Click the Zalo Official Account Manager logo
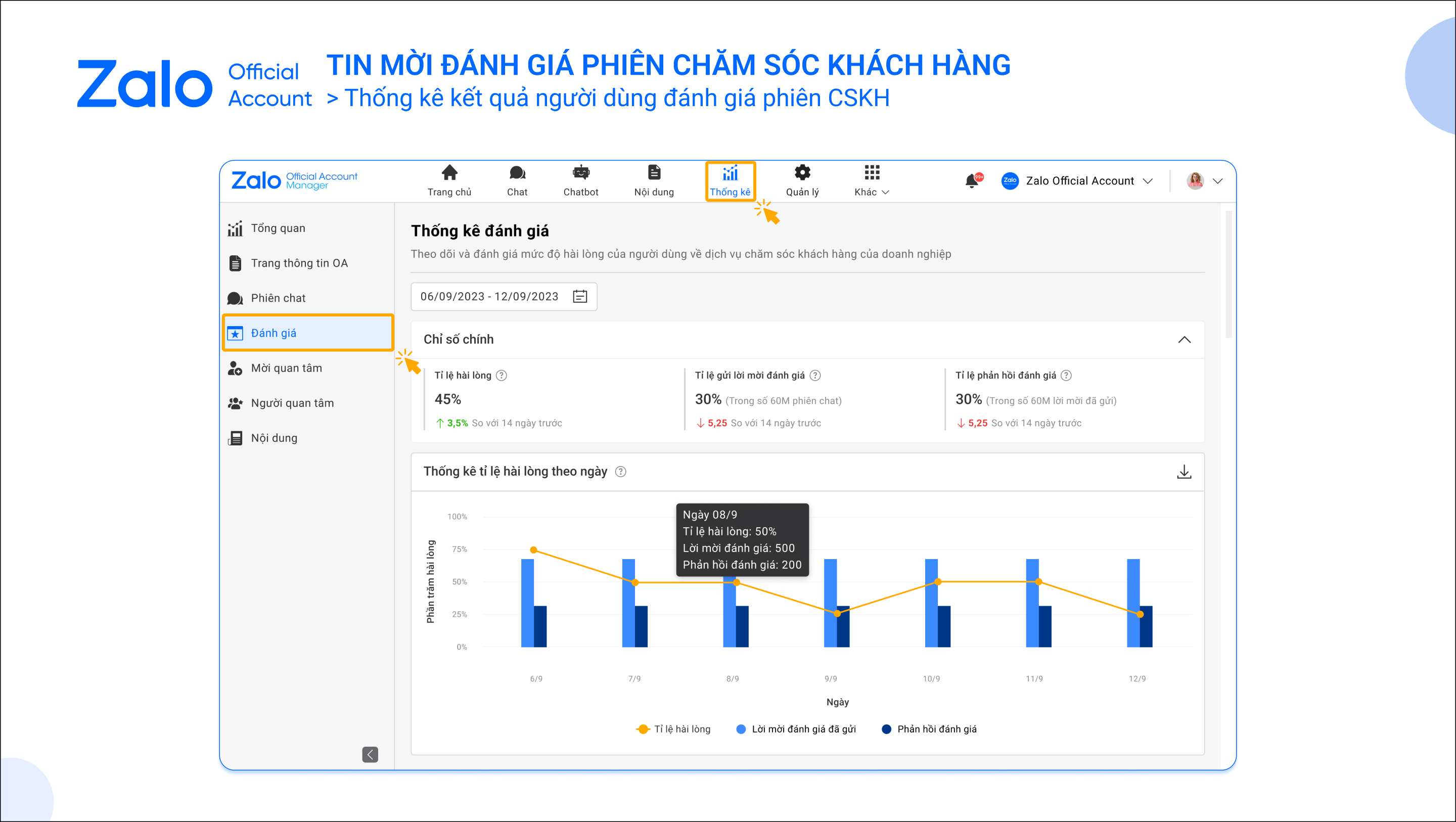Viewport: 1456px width, 822px height. click(294, 181)
